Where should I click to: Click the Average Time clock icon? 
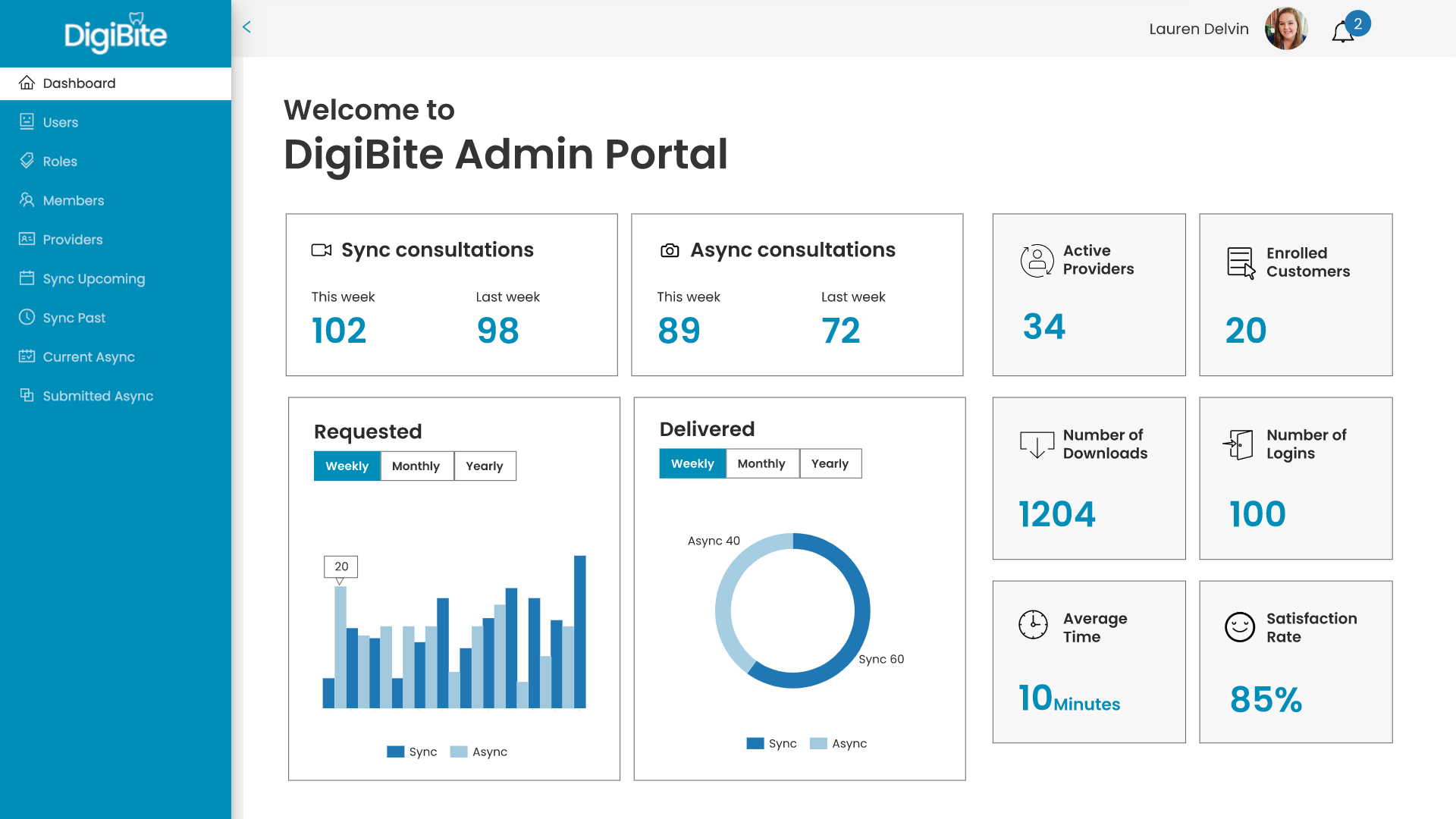(1033, 625)
